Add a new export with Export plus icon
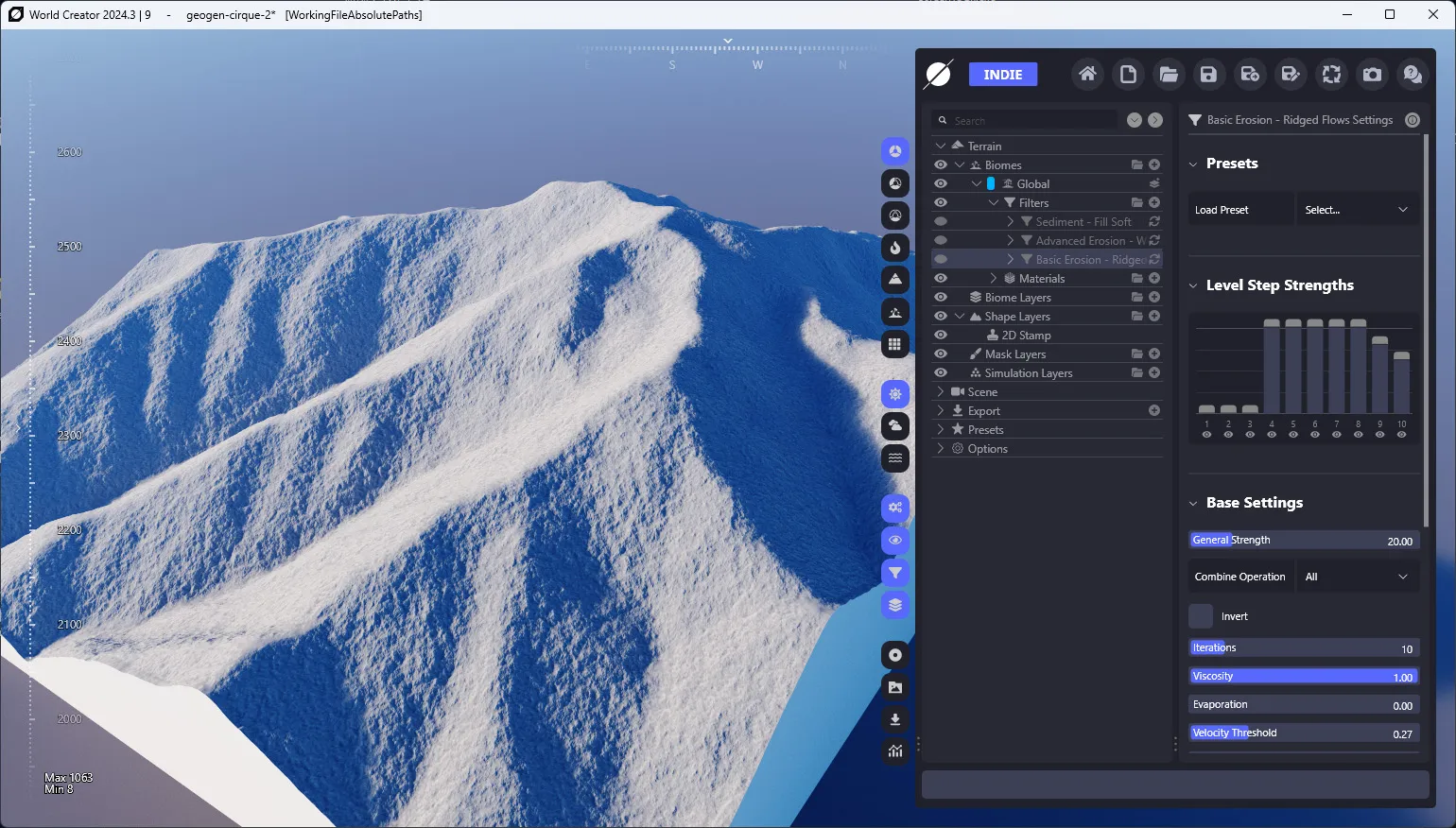The height and width of the screenshot is (828, 1456). (x=1154, y=410)
